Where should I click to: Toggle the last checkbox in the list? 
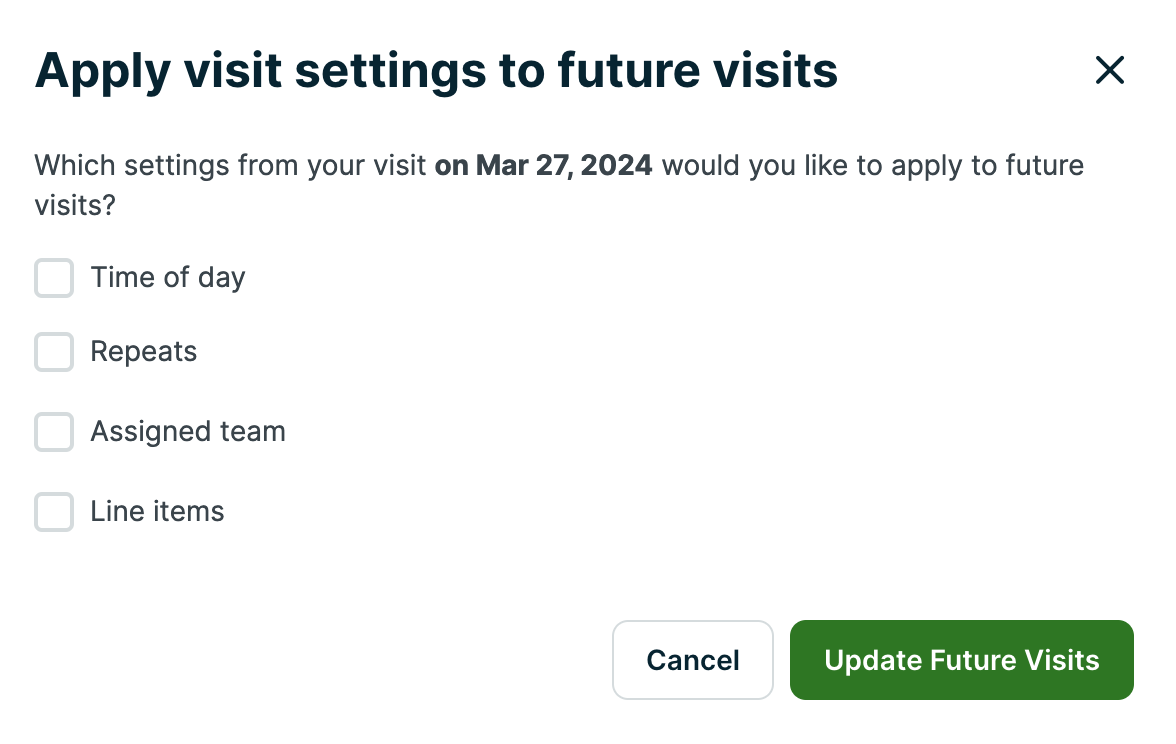(x=53, y=511)
